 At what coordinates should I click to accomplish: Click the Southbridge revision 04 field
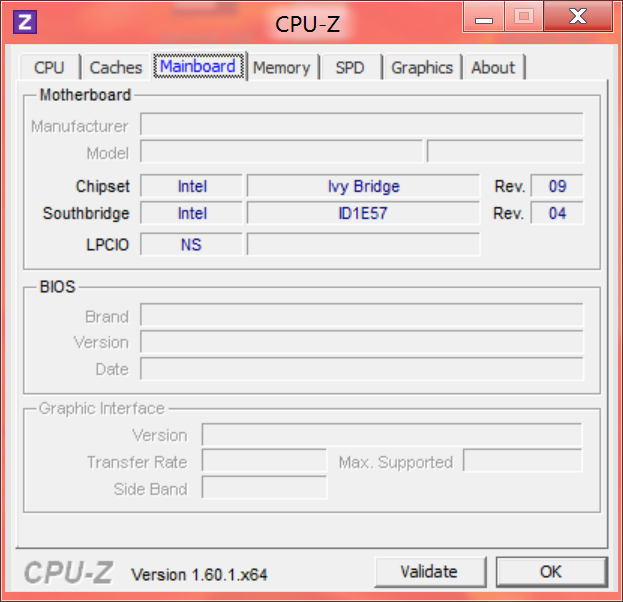tap(557, 213)
